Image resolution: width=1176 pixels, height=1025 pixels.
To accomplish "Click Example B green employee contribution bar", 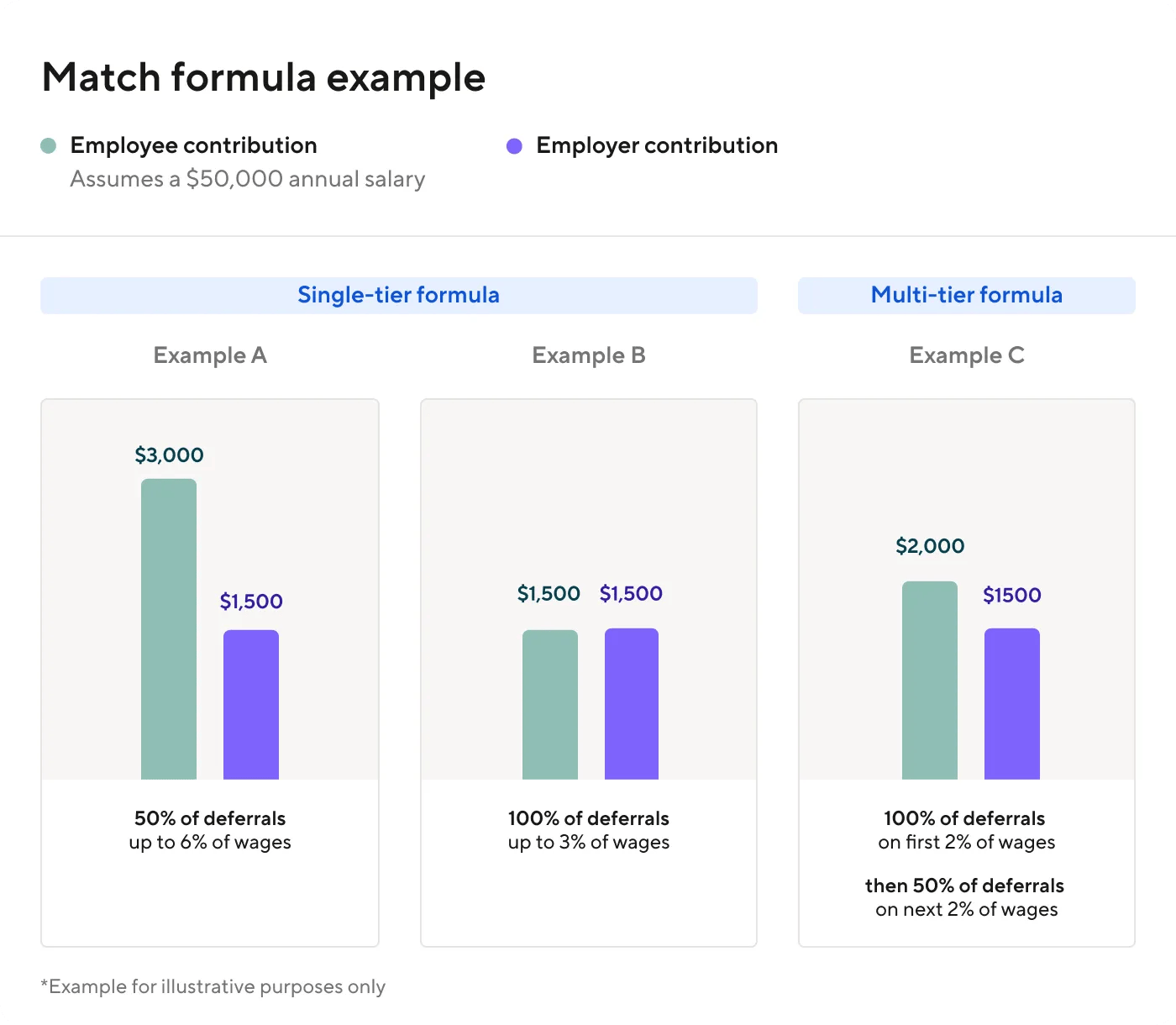I will click(x=550, y=704).
